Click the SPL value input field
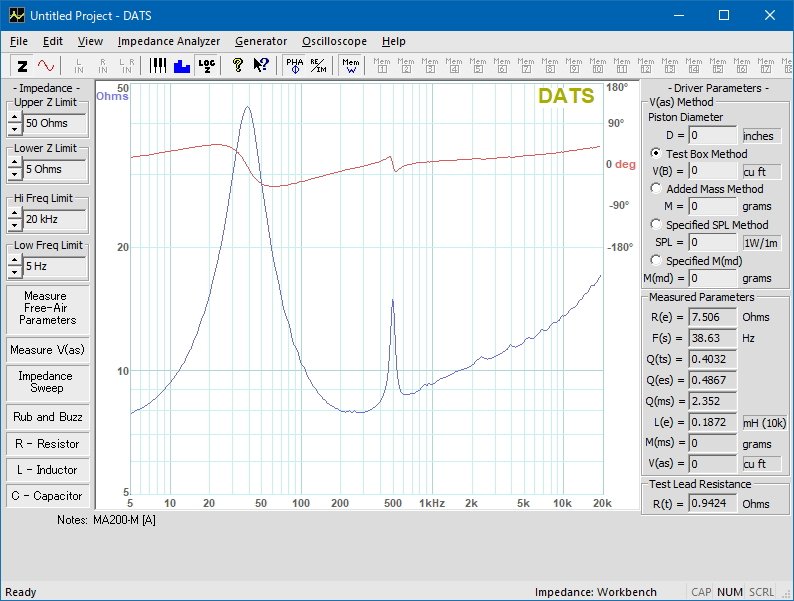Viewport: 794px width, 601px height. [x=712, y=242]
